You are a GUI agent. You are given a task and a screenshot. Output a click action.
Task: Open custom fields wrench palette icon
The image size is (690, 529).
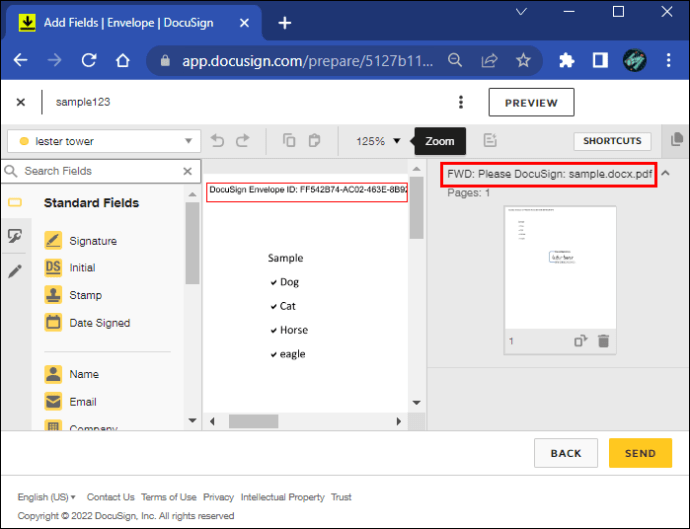(15, 236)
